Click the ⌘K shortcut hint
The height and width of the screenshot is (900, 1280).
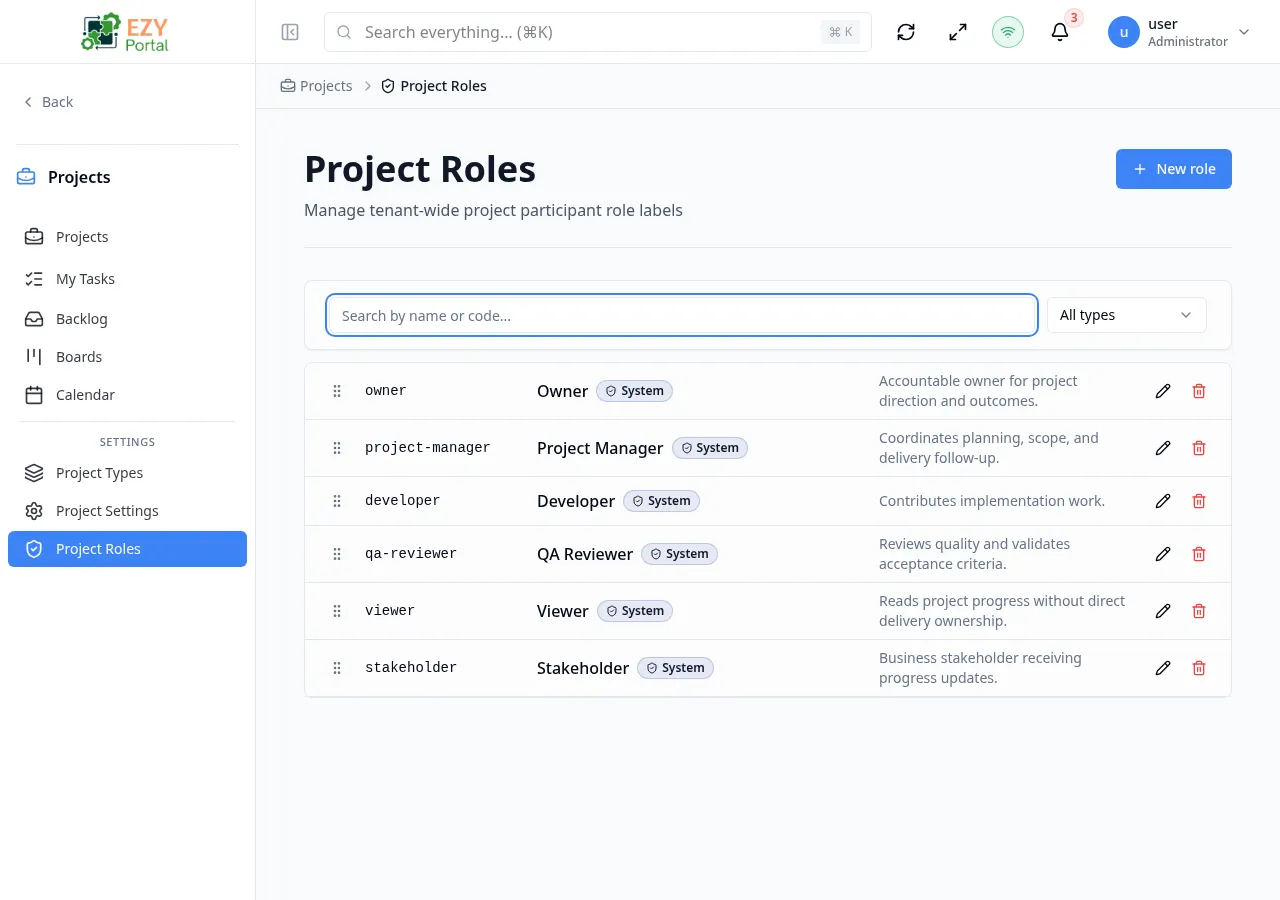[x=840, y=32]
